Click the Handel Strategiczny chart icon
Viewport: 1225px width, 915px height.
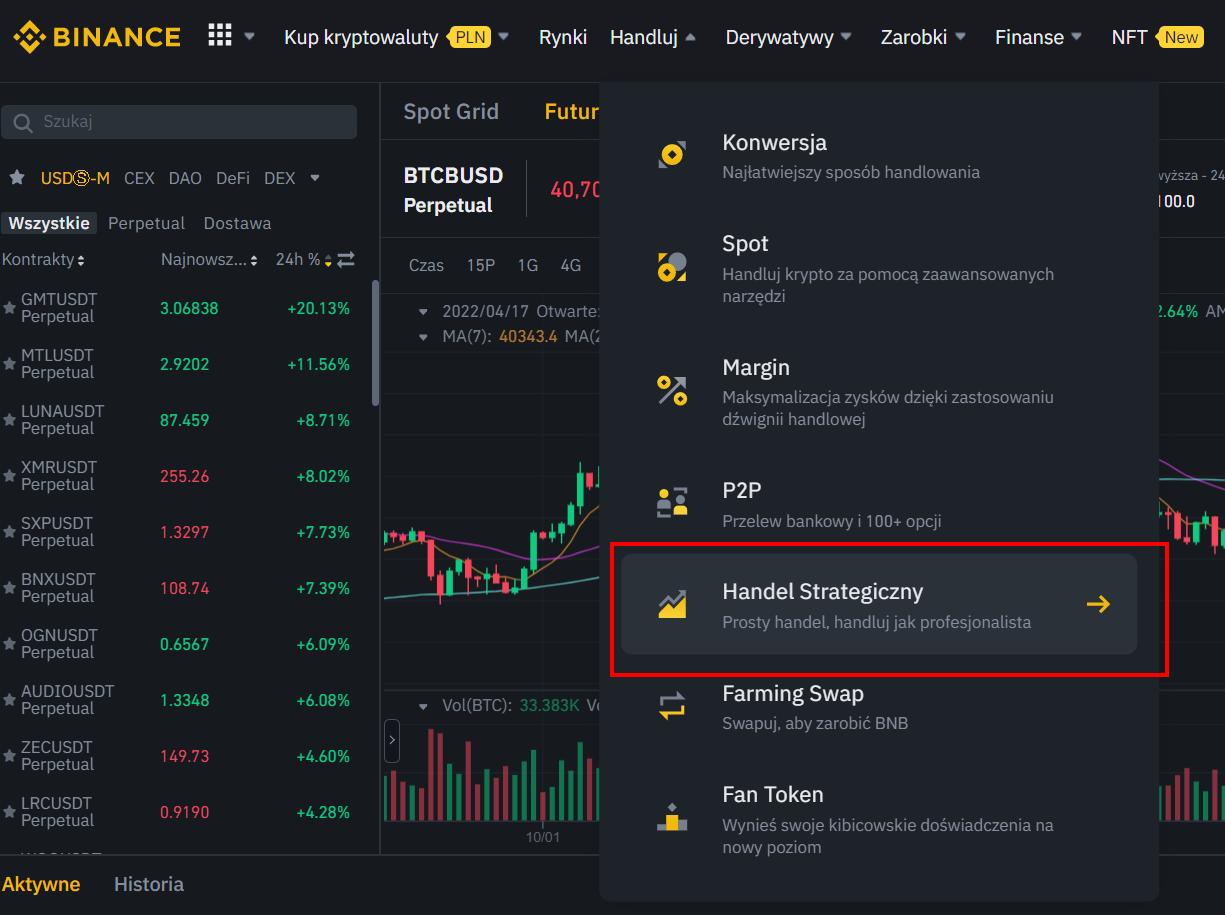[672, 604]
